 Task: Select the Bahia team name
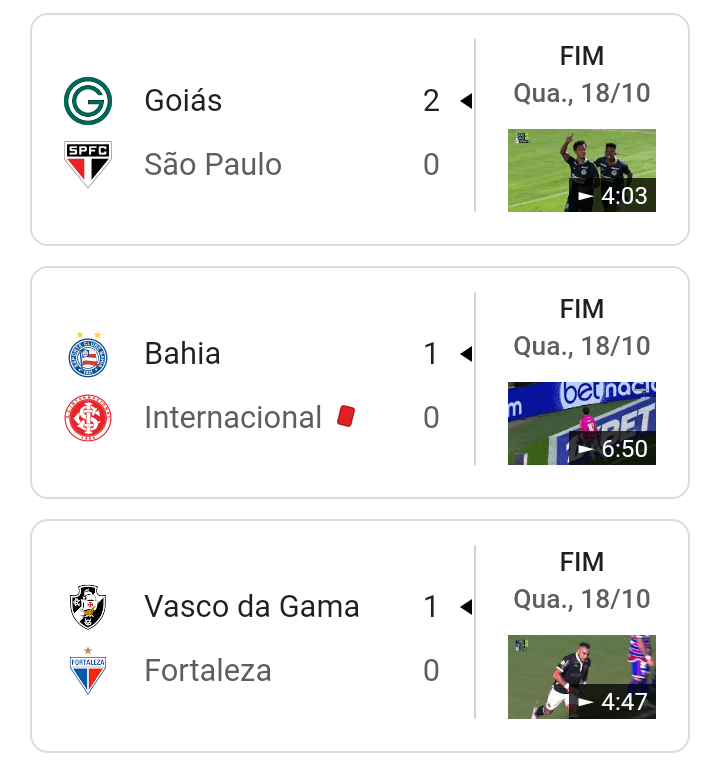pyautogui.click(x=182, y=354)
